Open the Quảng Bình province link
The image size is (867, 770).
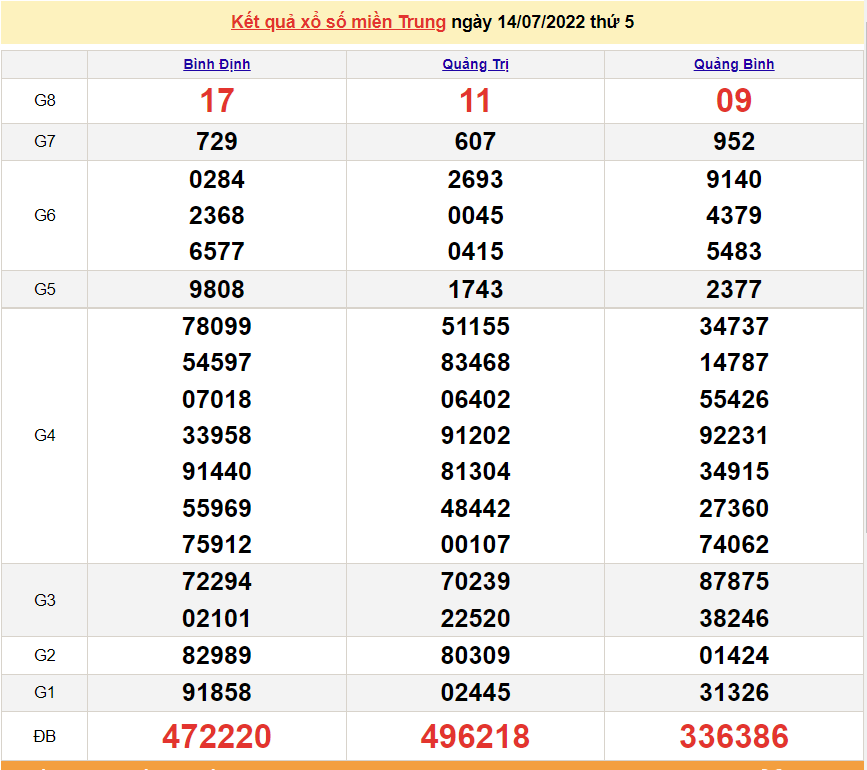pos(734,64)
